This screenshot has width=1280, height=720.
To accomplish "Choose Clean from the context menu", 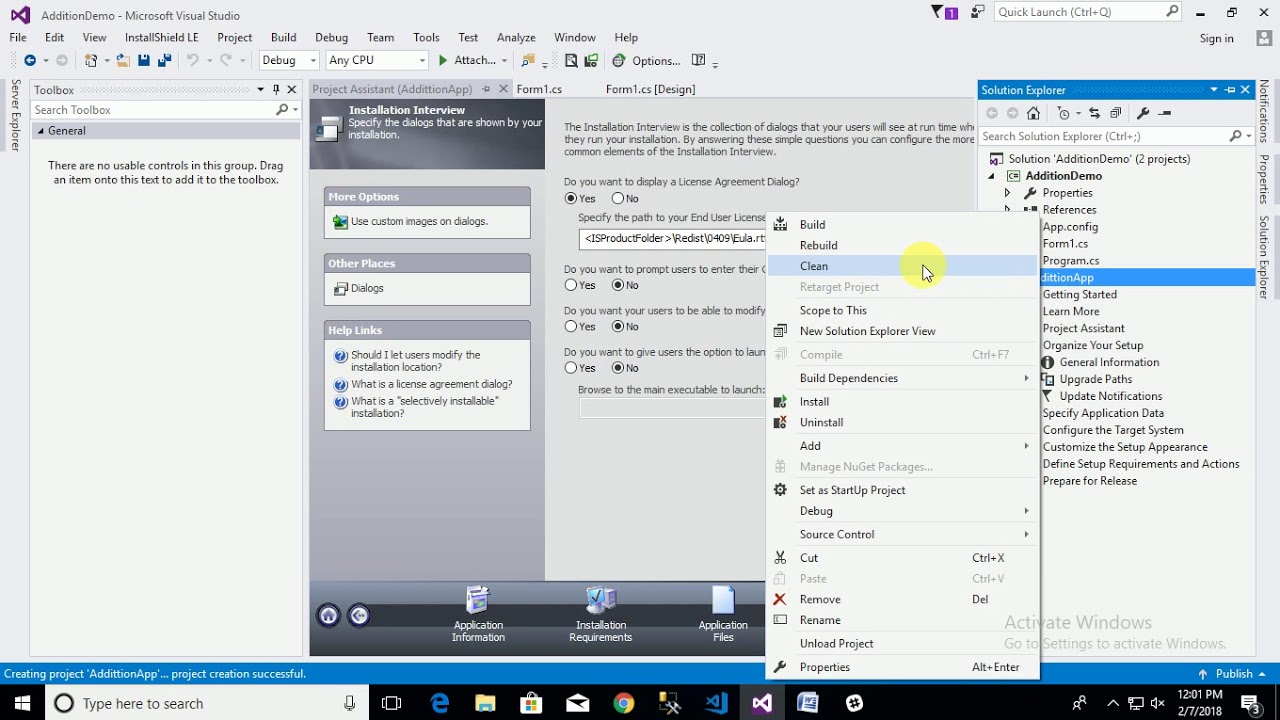I will (904, 266).
